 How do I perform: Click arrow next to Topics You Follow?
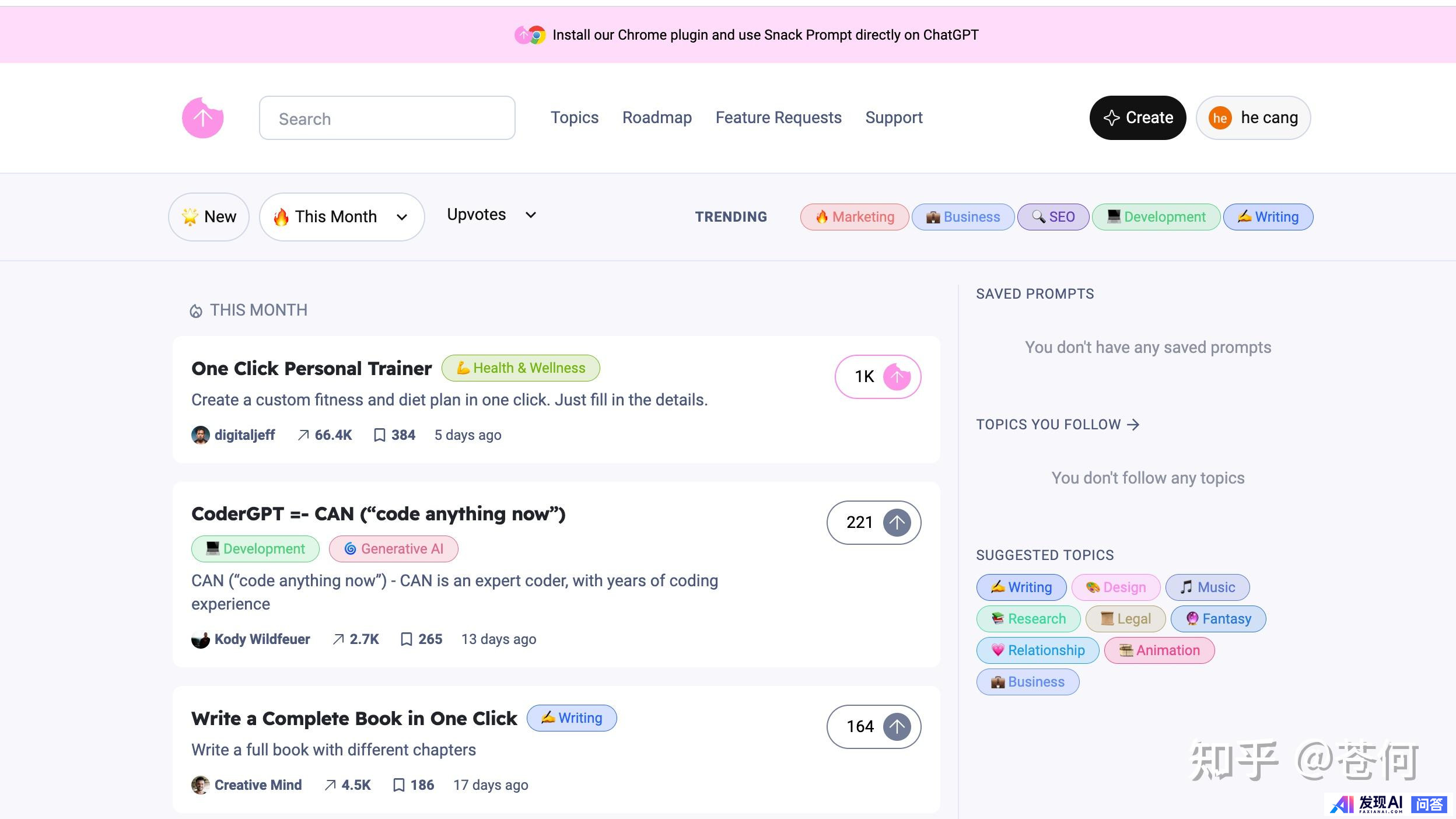point(1133,425)
